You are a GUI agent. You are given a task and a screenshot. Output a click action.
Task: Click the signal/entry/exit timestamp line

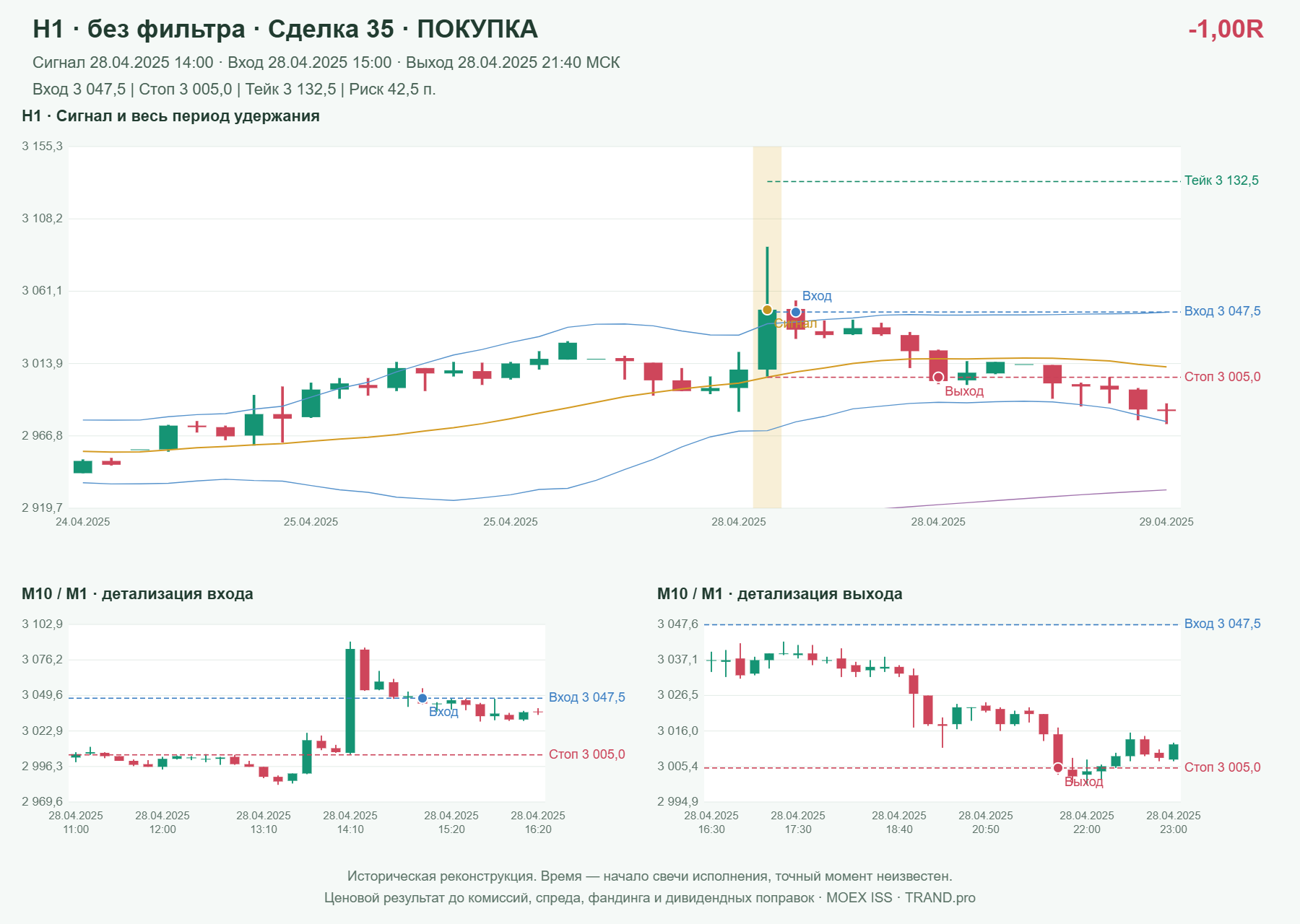point(326,63)
